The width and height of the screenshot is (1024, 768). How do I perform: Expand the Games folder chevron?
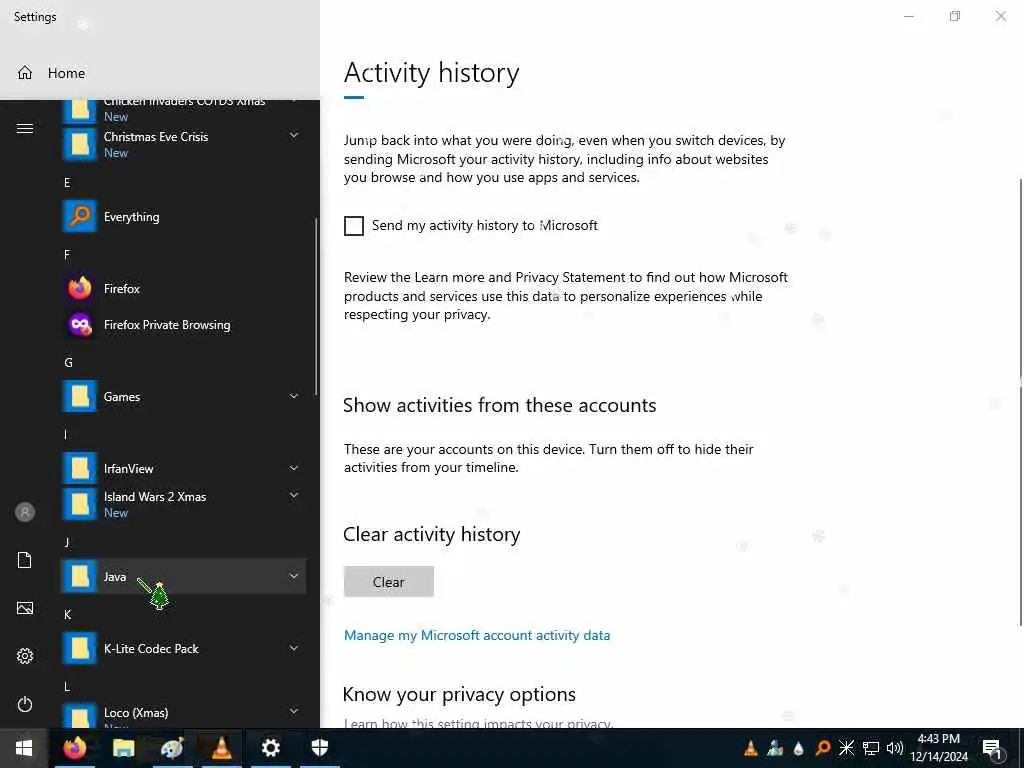tap(294, 396)
